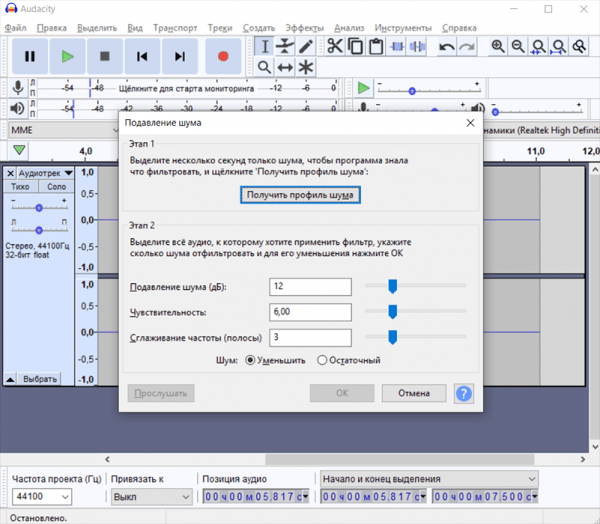Click the Play-at-speed green button
Image resolution: width=600 pixels, height=524 pixels.
point(363,88)
